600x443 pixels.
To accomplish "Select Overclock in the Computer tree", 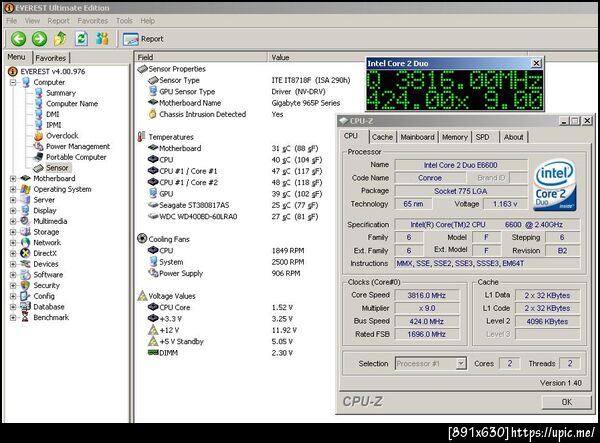I will tap(60, 135).
